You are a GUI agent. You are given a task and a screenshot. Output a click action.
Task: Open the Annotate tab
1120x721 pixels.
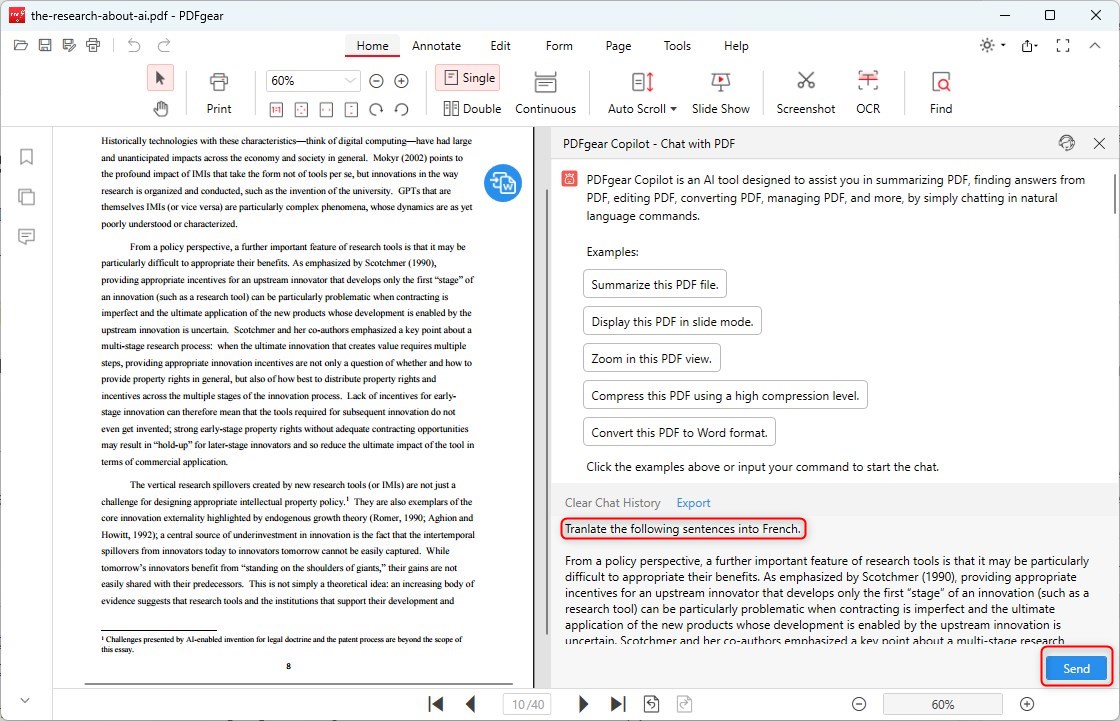[436, 46]
